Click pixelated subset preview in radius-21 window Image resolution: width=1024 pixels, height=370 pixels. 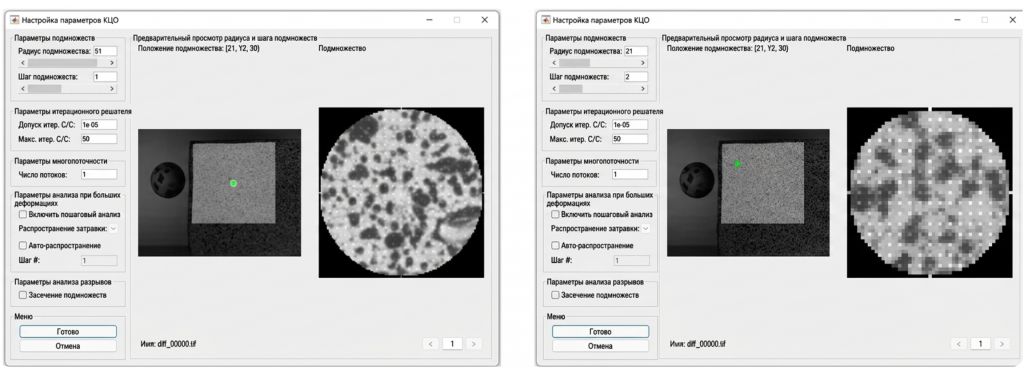(929, 193)
